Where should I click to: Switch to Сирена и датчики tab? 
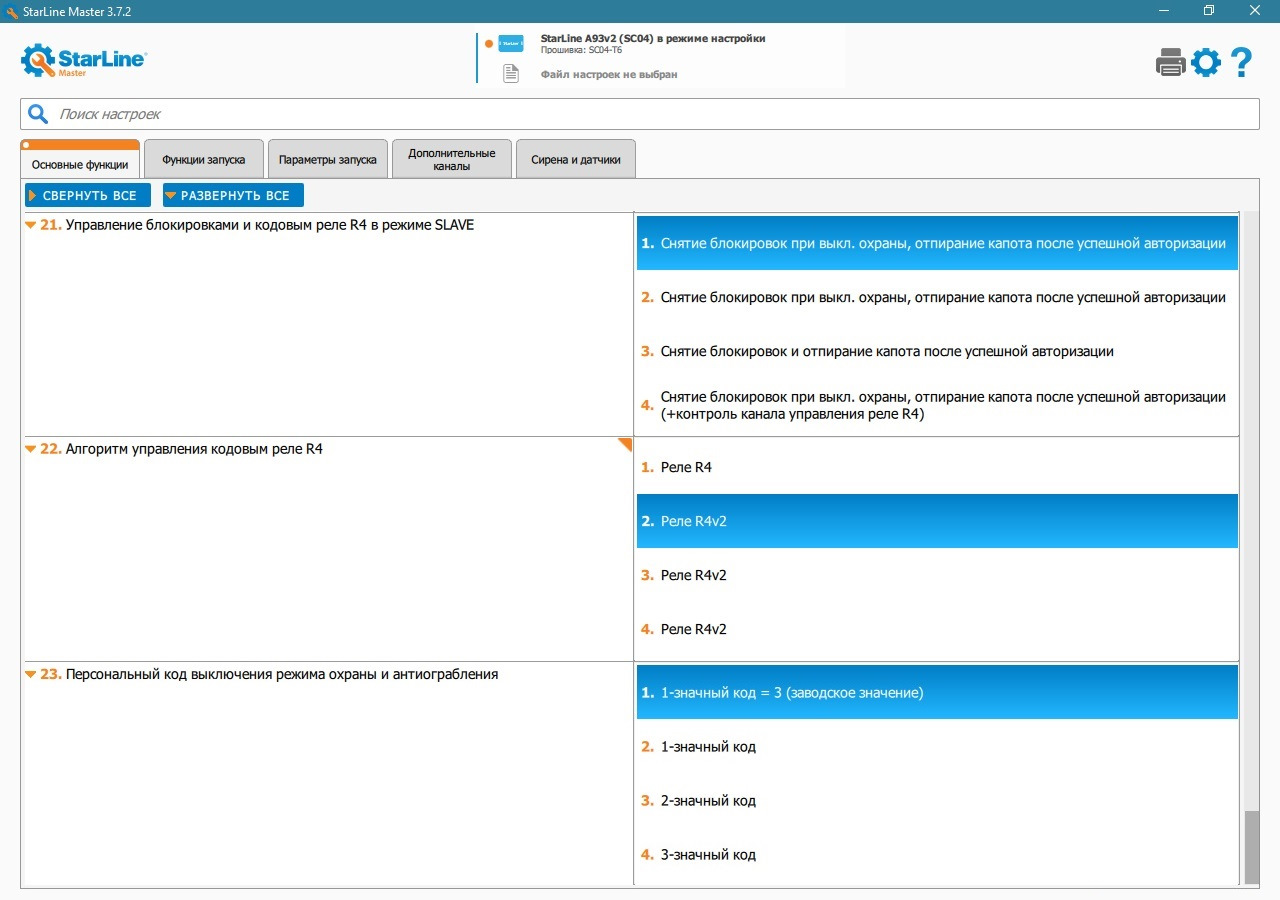[576, 159]
